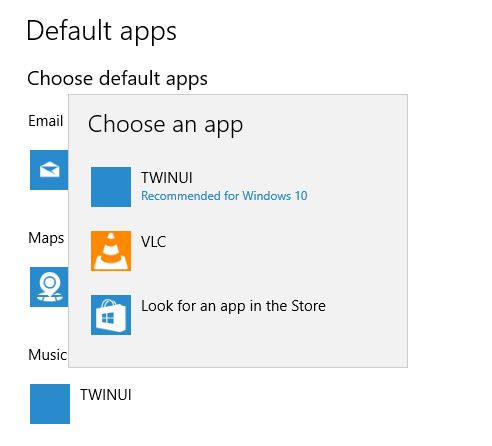Click the Maps category label
This screenshot has height=446, width=492.
(x=46, y=238)
